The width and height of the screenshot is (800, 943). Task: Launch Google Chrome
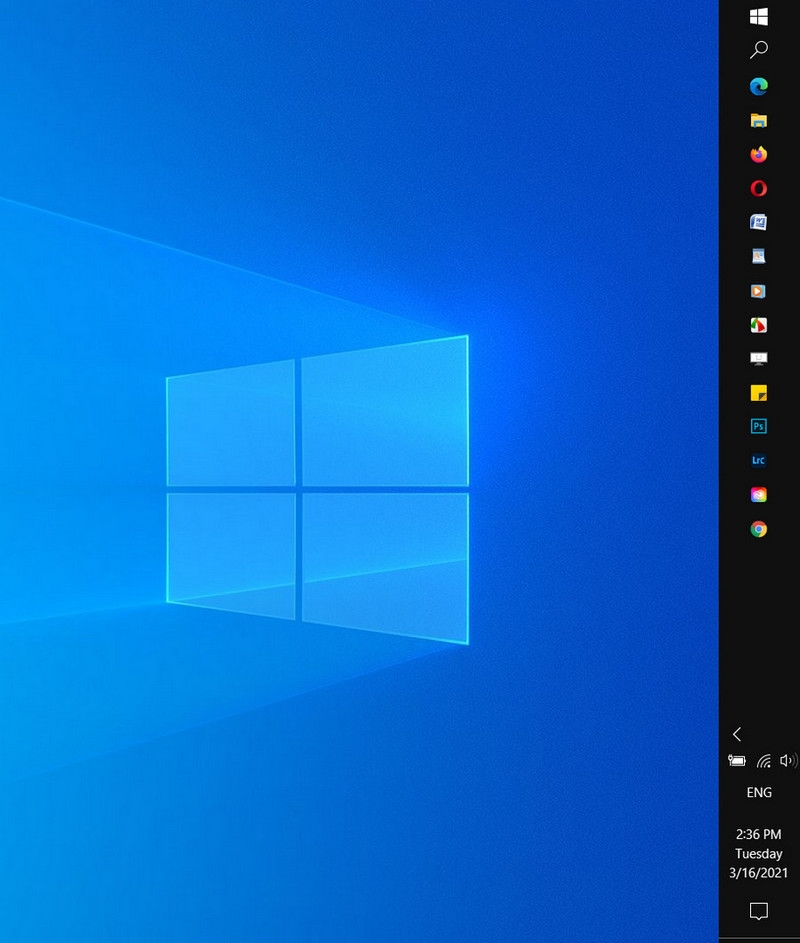point(758,528)
